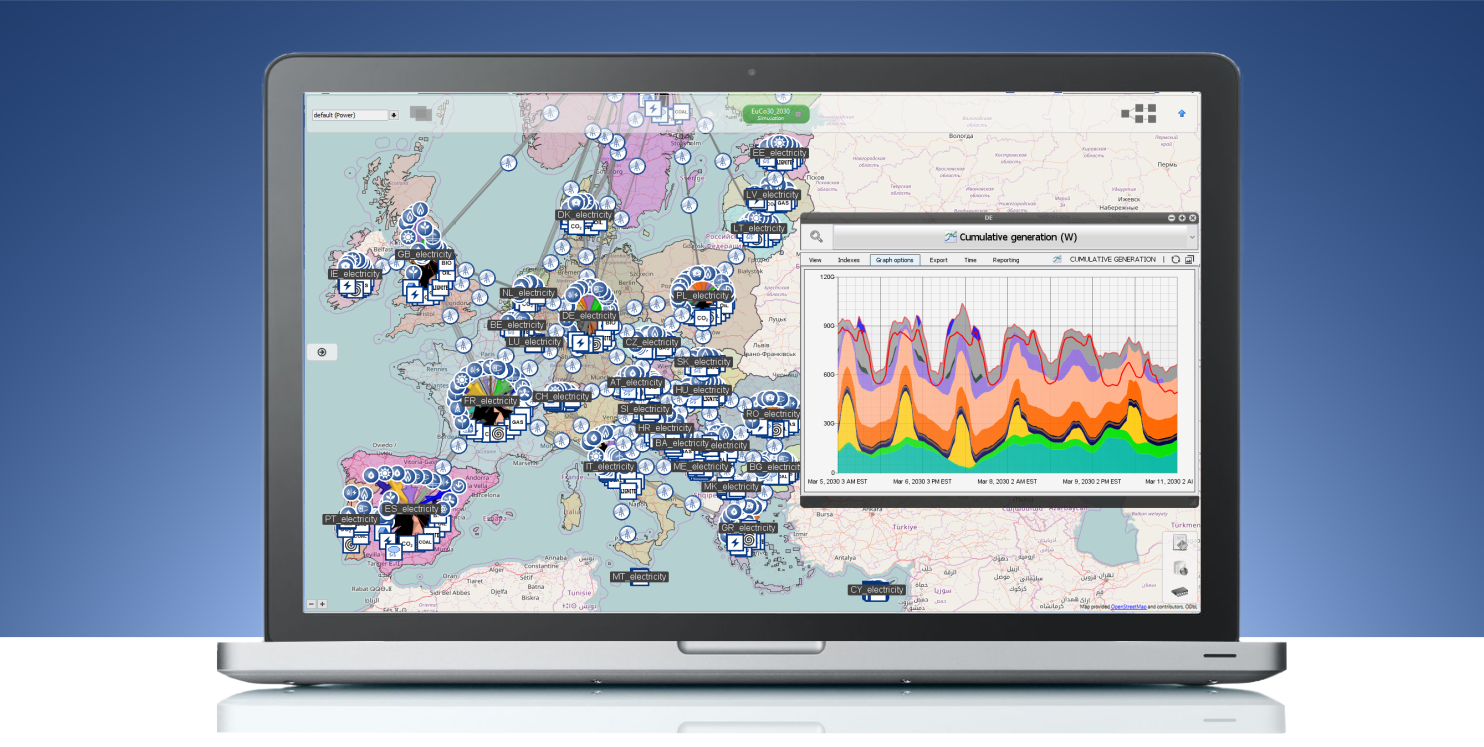
Task: Select the PT_electricity node label
Action: pos(351,519)
